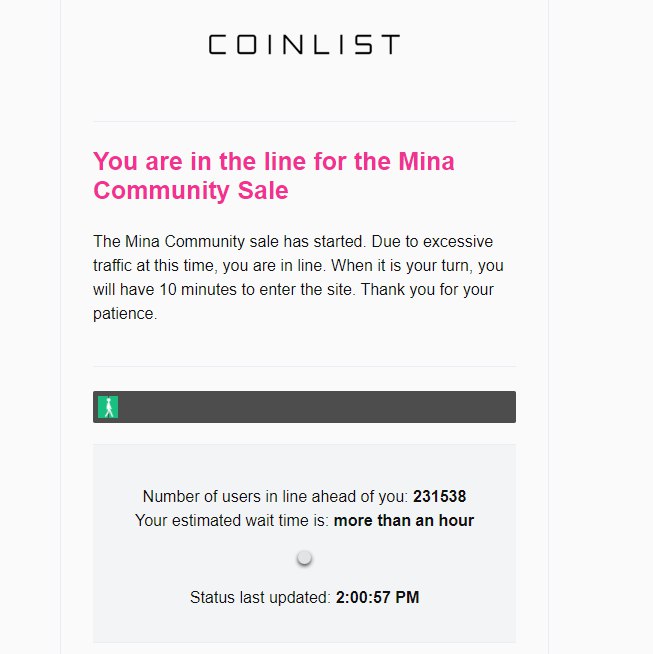Click the letter C in the COINLIST logo
Image resolution: width=653 pixels, height=654 pixels.
pyautogui.click(x=217, y=44)
